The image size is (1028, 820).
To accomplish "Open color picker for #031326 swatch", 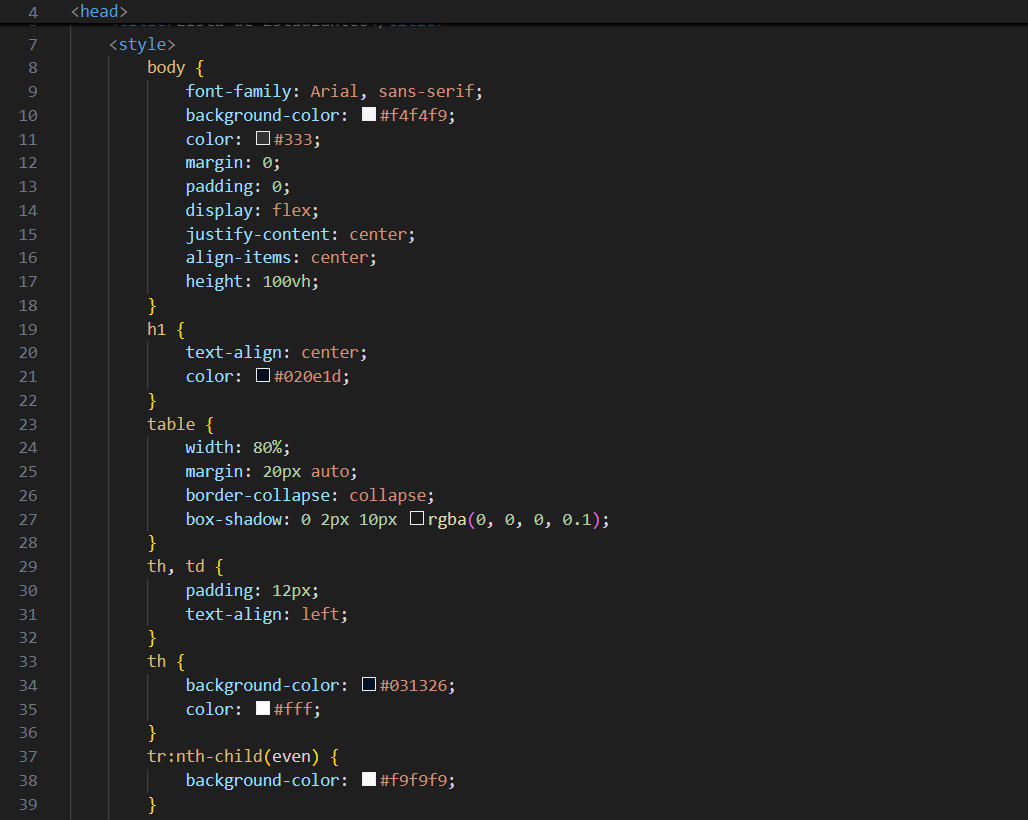I will [x=369, y=685].
